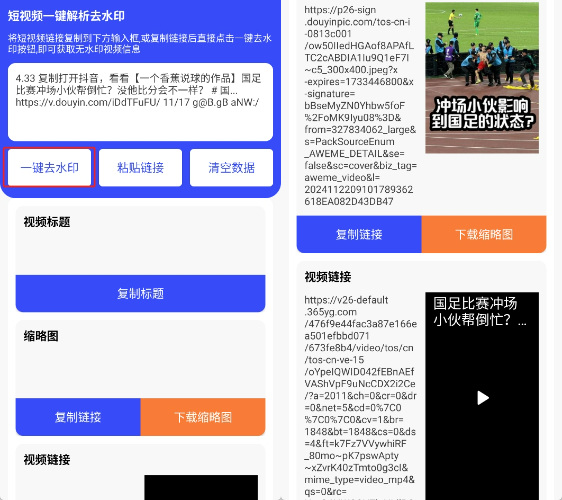Image resolution: width=562 pixels, height=500 pixels.
Task: Tap 下载缩略图 in the left 缩略图 card
Action: [203, 417]
